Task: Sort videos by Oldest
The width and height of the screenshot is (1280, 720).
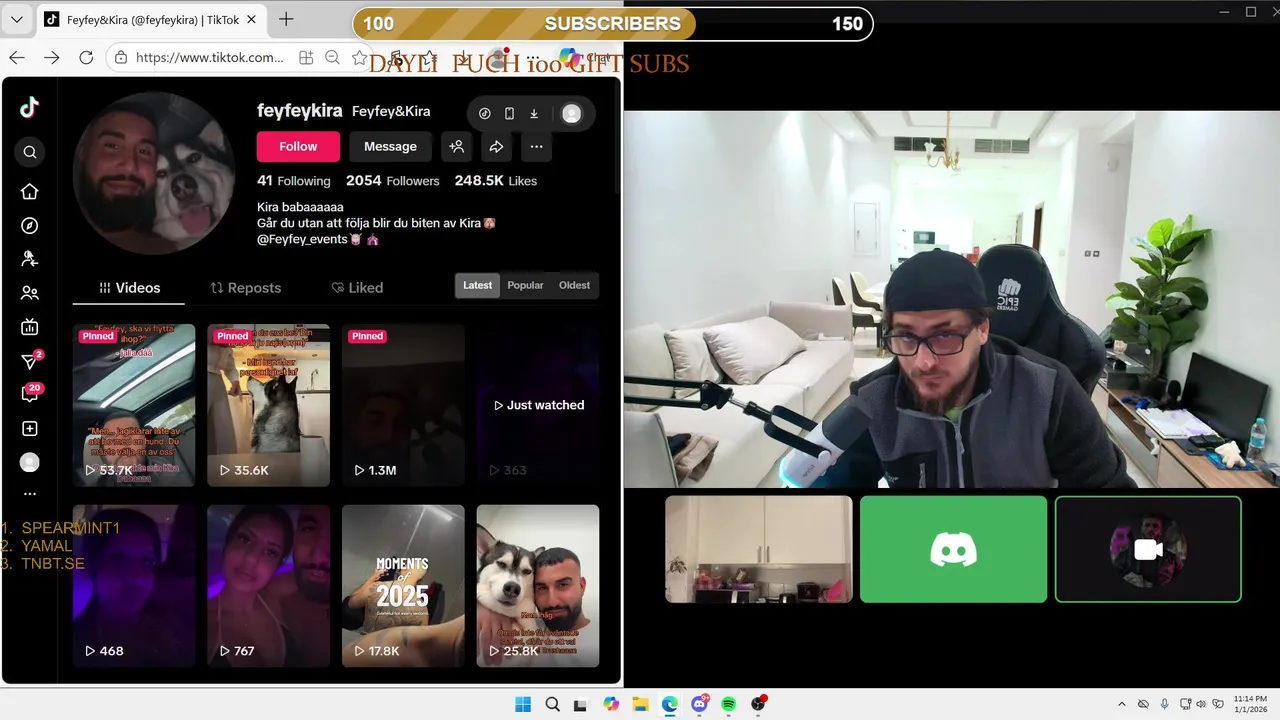Action: [x=574, y=285]
